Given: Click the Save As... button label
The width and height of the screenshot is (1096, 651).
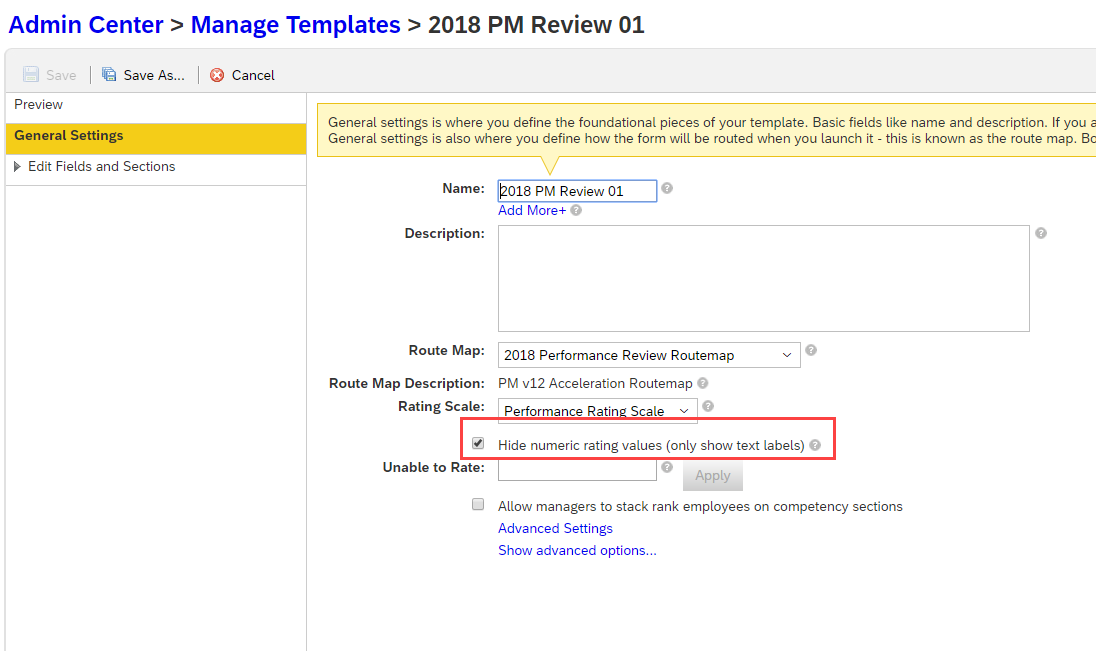Looking at the screenshot, I should 154,75.
